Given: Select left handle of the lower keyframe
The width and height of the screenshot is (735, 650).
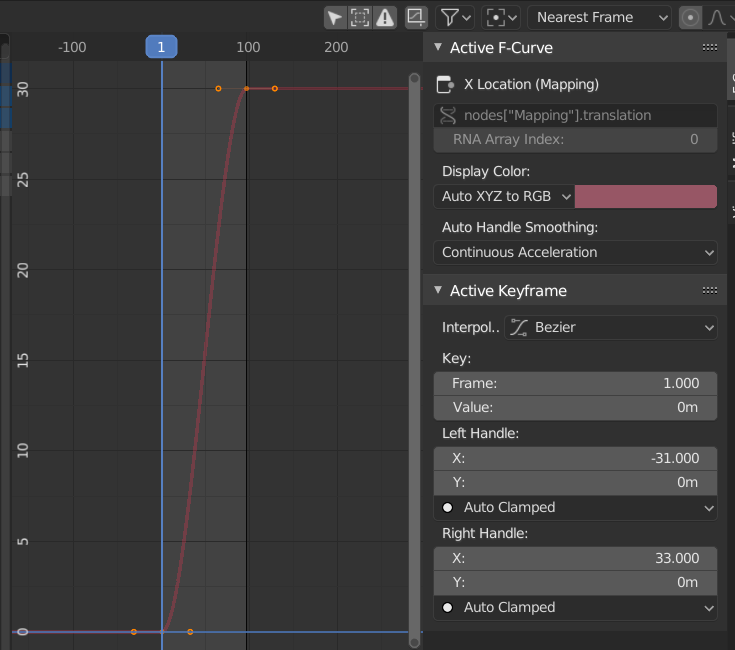Looking at the screenshot, I should pyautogui.click(x=134, y=632).
